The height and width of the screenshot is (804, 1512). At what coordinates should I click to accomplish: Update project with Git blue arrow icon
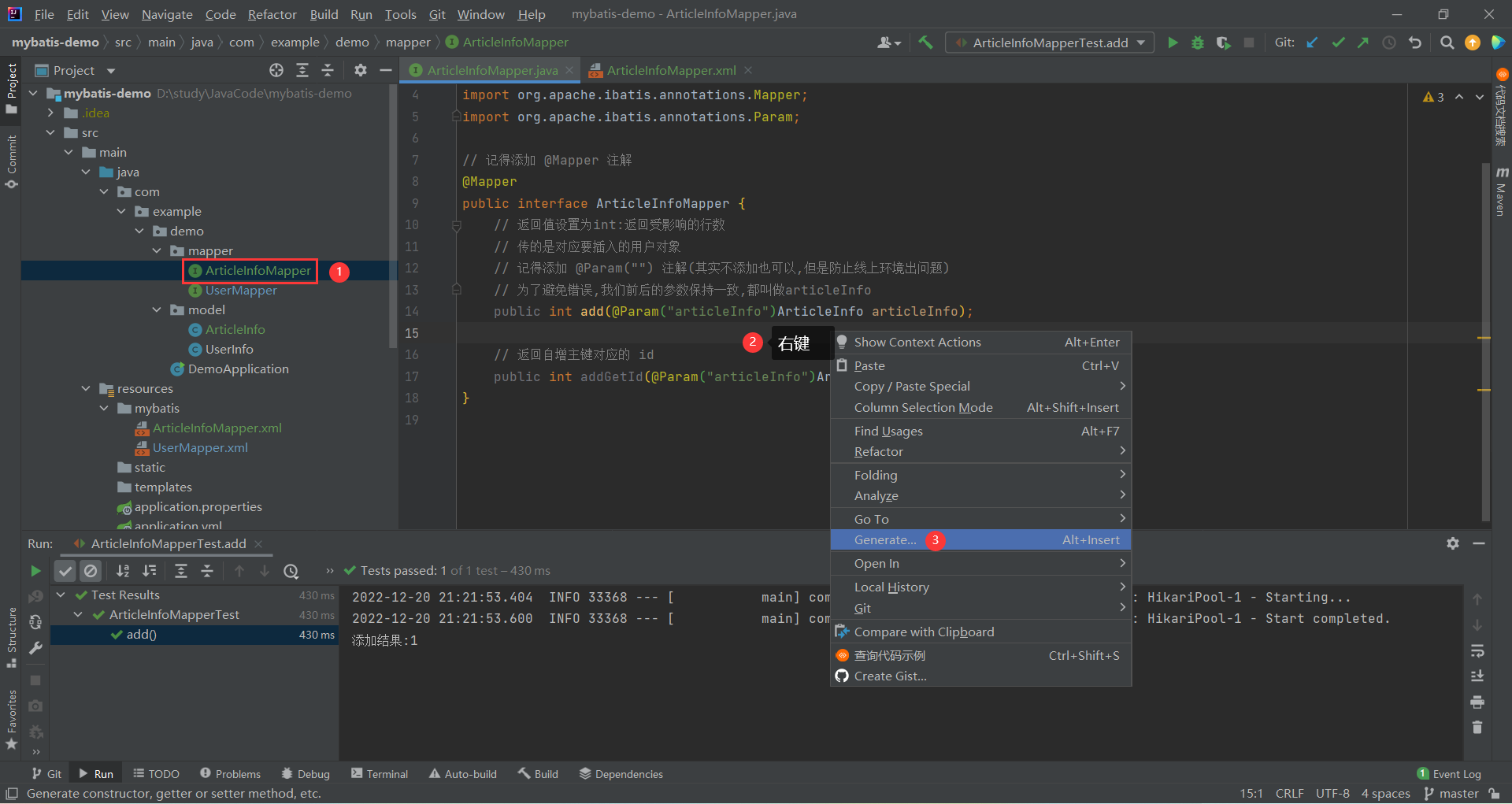[1312, 43]
